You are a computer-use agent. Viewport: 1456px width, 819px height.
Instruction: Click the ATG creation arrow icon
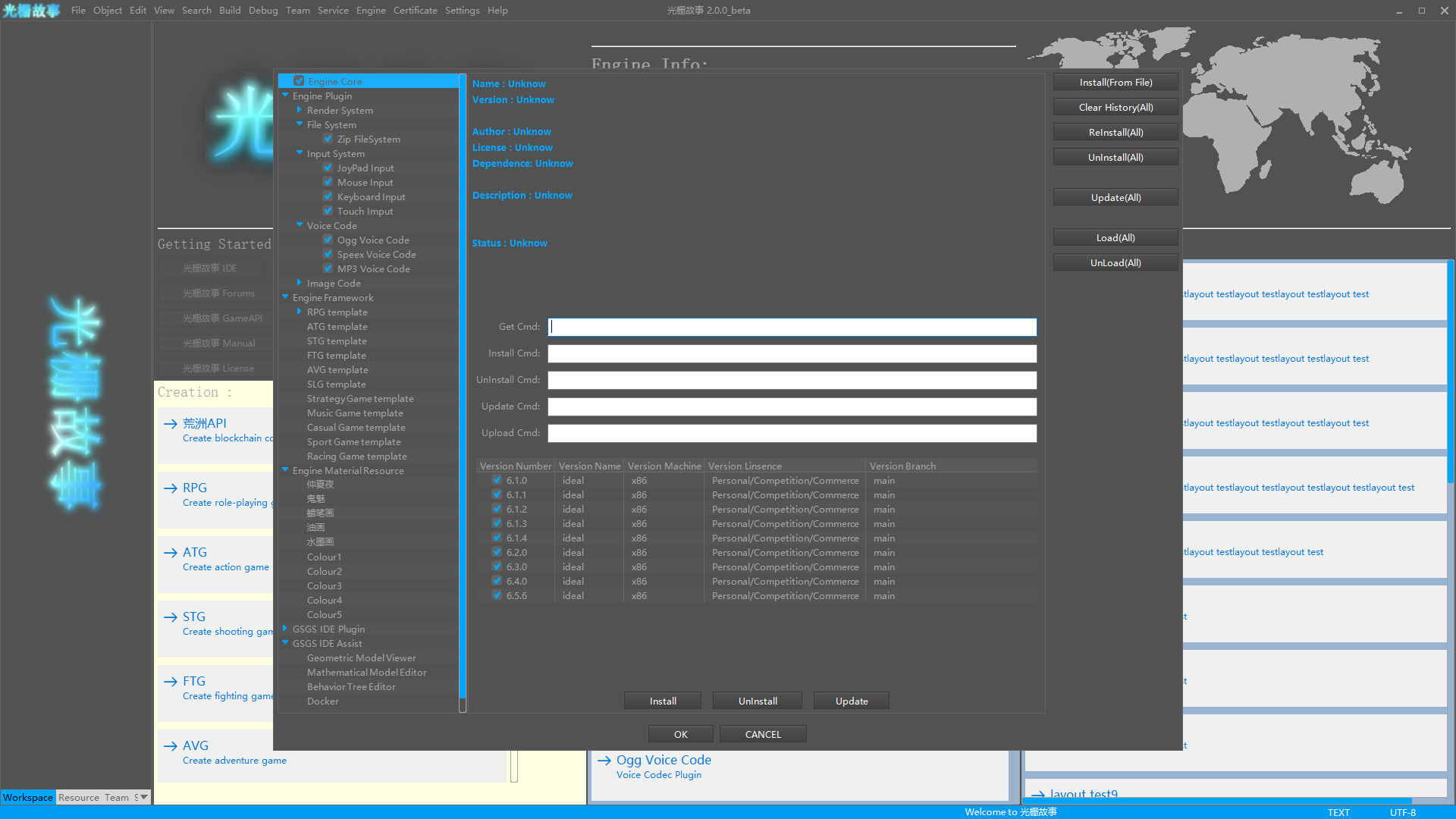(171, 553)
